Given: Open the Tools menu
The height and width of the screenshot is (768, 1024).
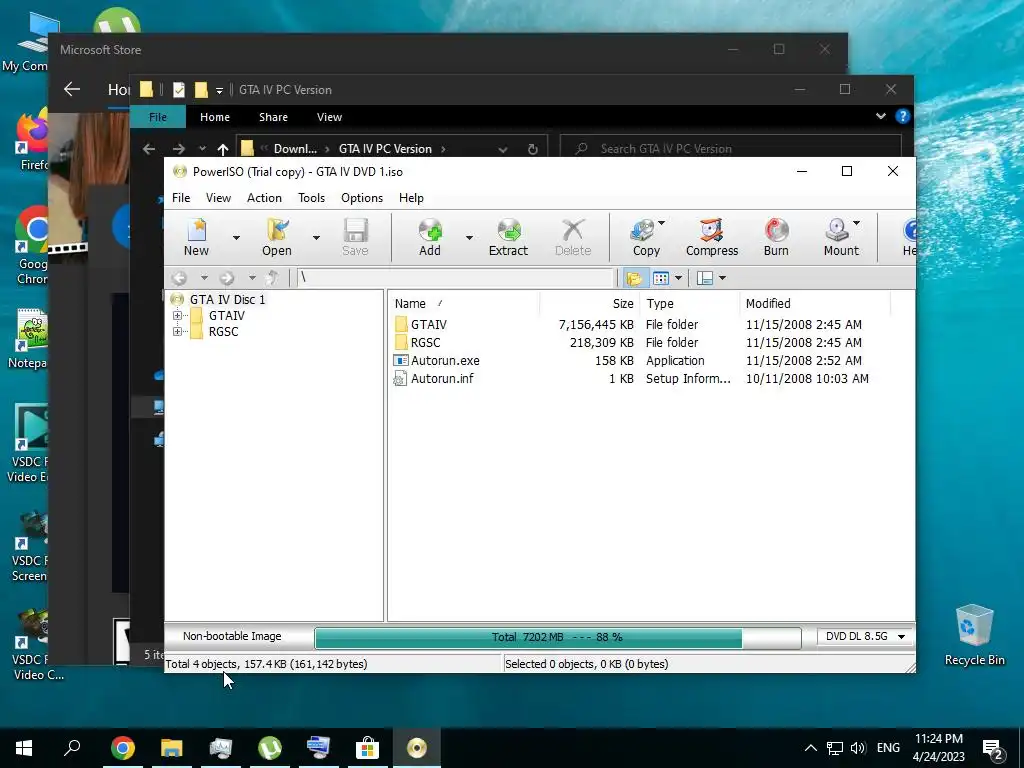Looking at the screenshot, I should [x=311, y=198].
